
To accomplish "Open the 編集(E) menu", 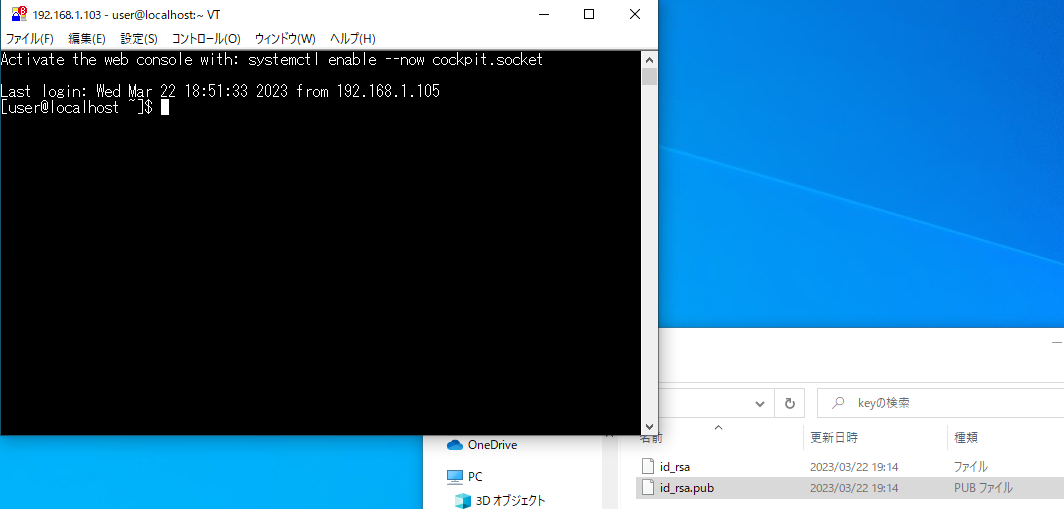I will pyautogui.click(x=87, y=38).
